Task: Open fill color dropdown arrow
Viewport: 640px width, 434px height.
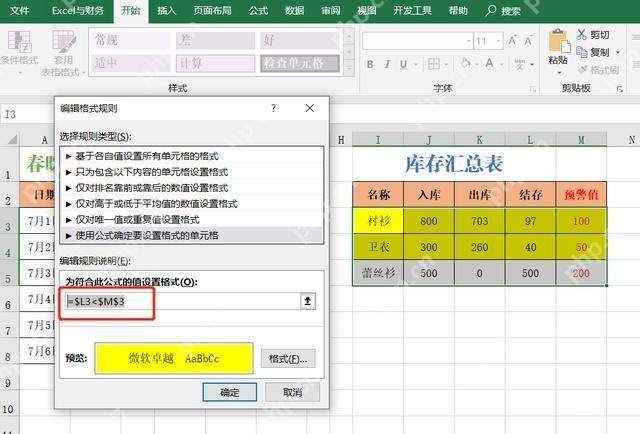Action: click(x=476, y=65)
